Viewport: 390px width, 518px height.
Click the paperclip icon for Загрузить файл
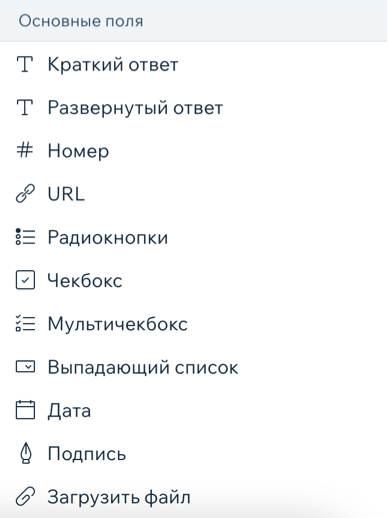pyautogui.click(x=25, y=496)
